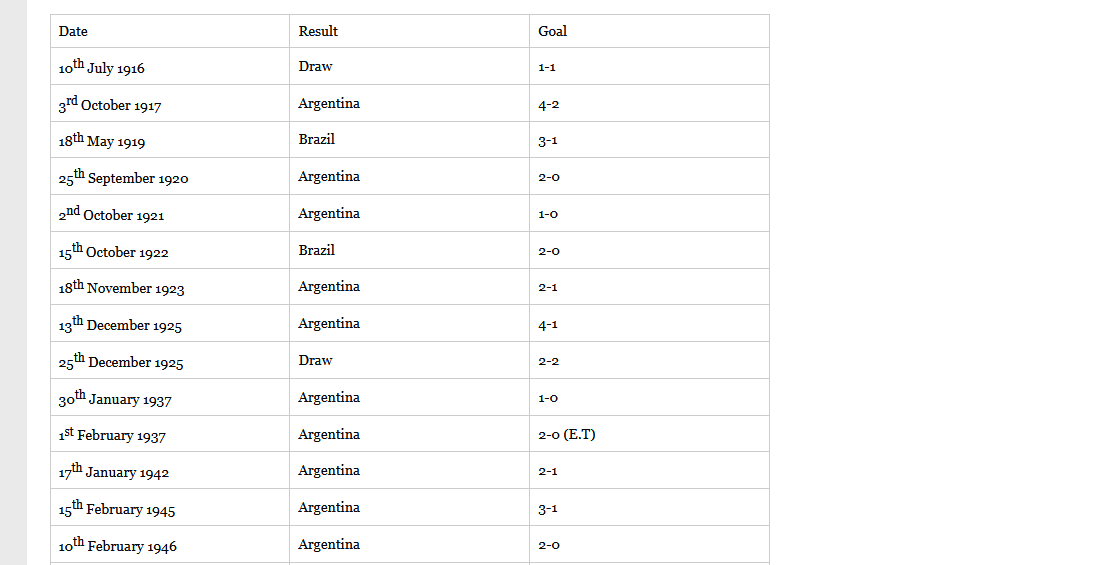Select the 10th July 1916 date cell
1098x565 pixels.
[102, 68]
